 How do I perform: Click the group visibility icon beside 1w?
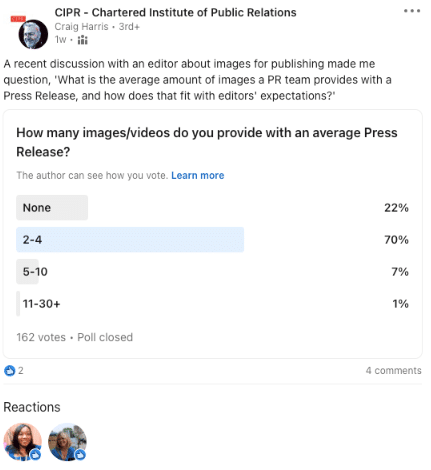(82, 40)
